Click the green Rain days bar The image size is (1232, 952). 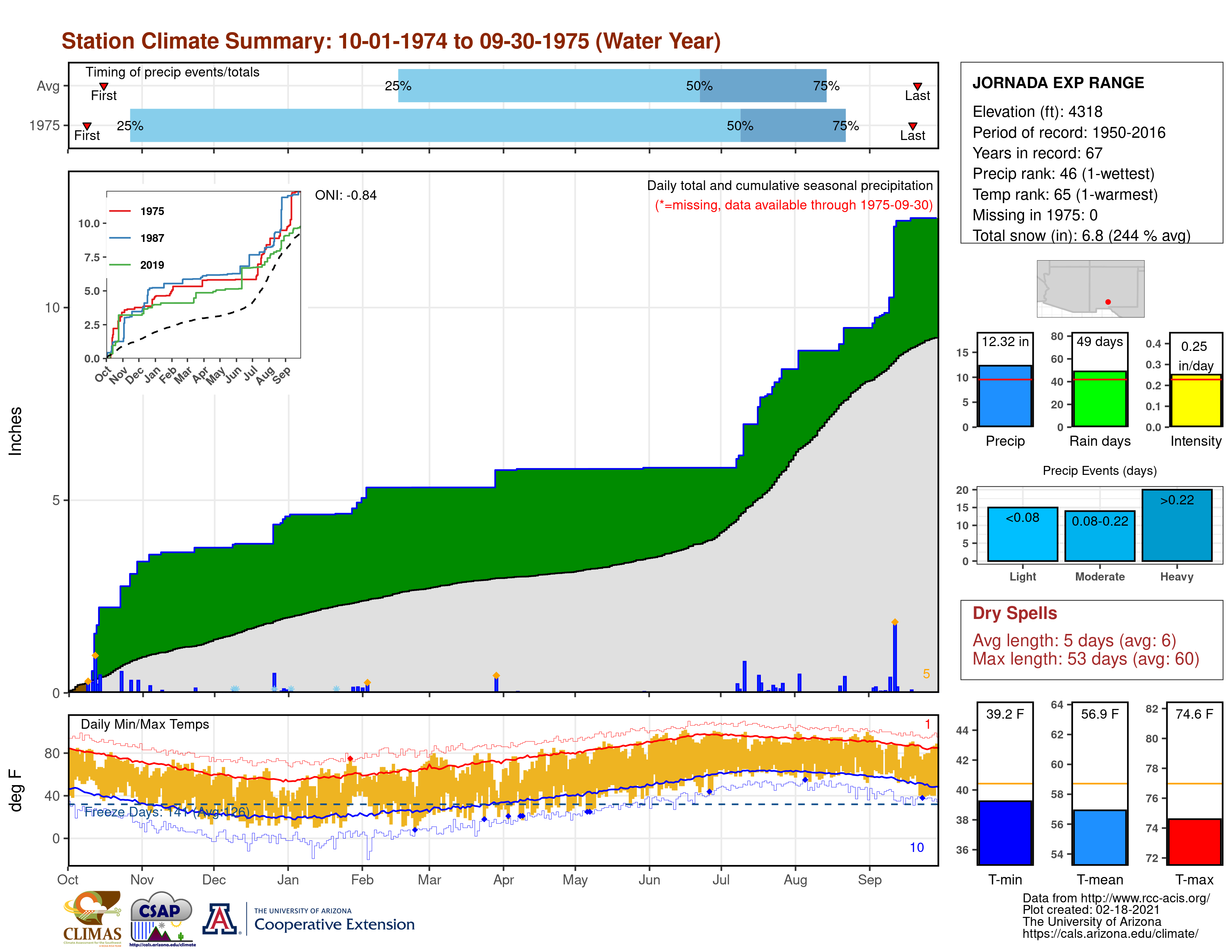pyautogui.click(x=1099, y=399)
